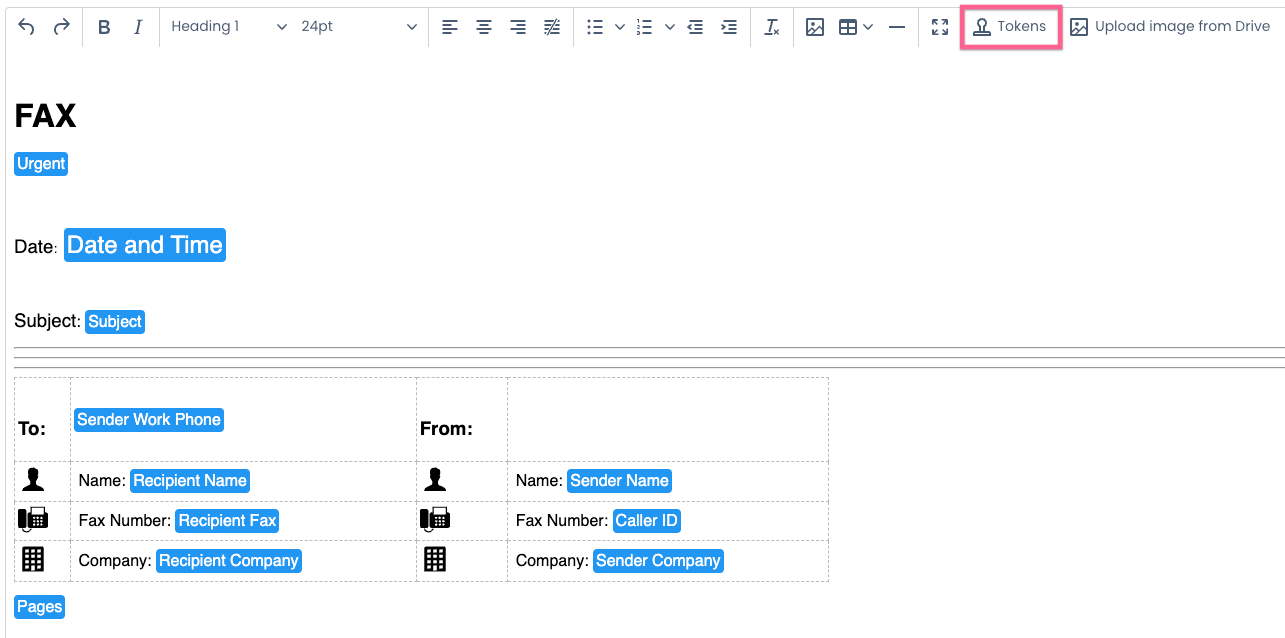Decrease the indent level
This screenshot has width=1285, height=638.
click(696, 27)
